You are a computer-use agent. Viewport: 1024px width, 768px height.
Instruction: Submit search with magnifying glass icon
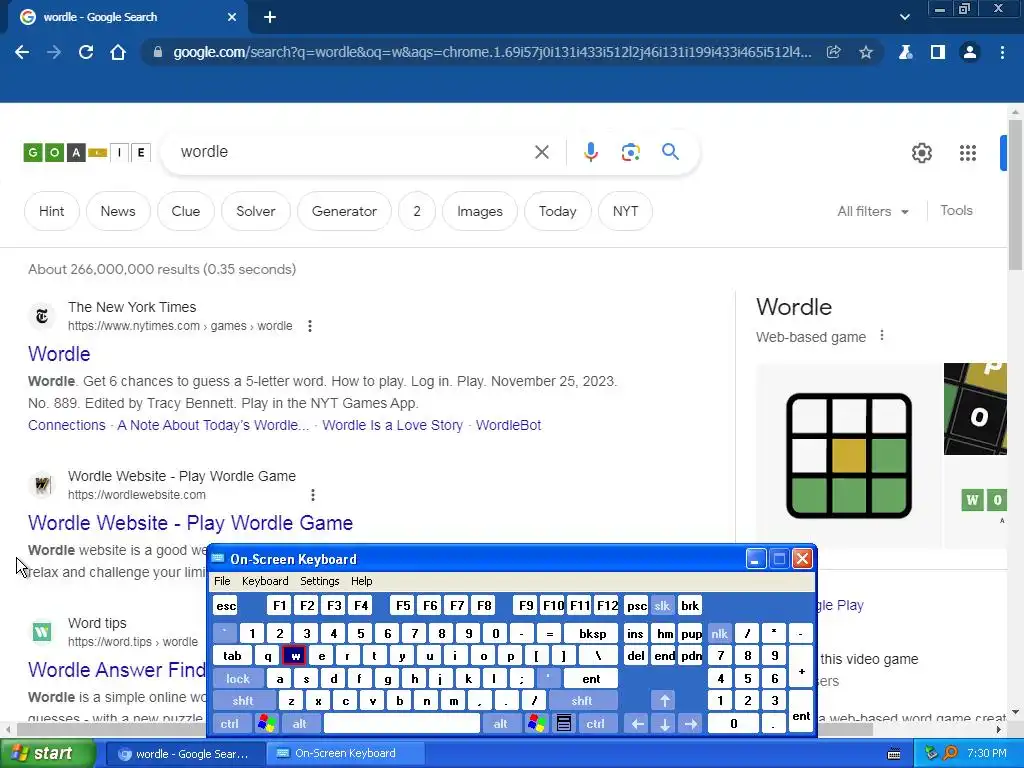[x=671, y=152]
